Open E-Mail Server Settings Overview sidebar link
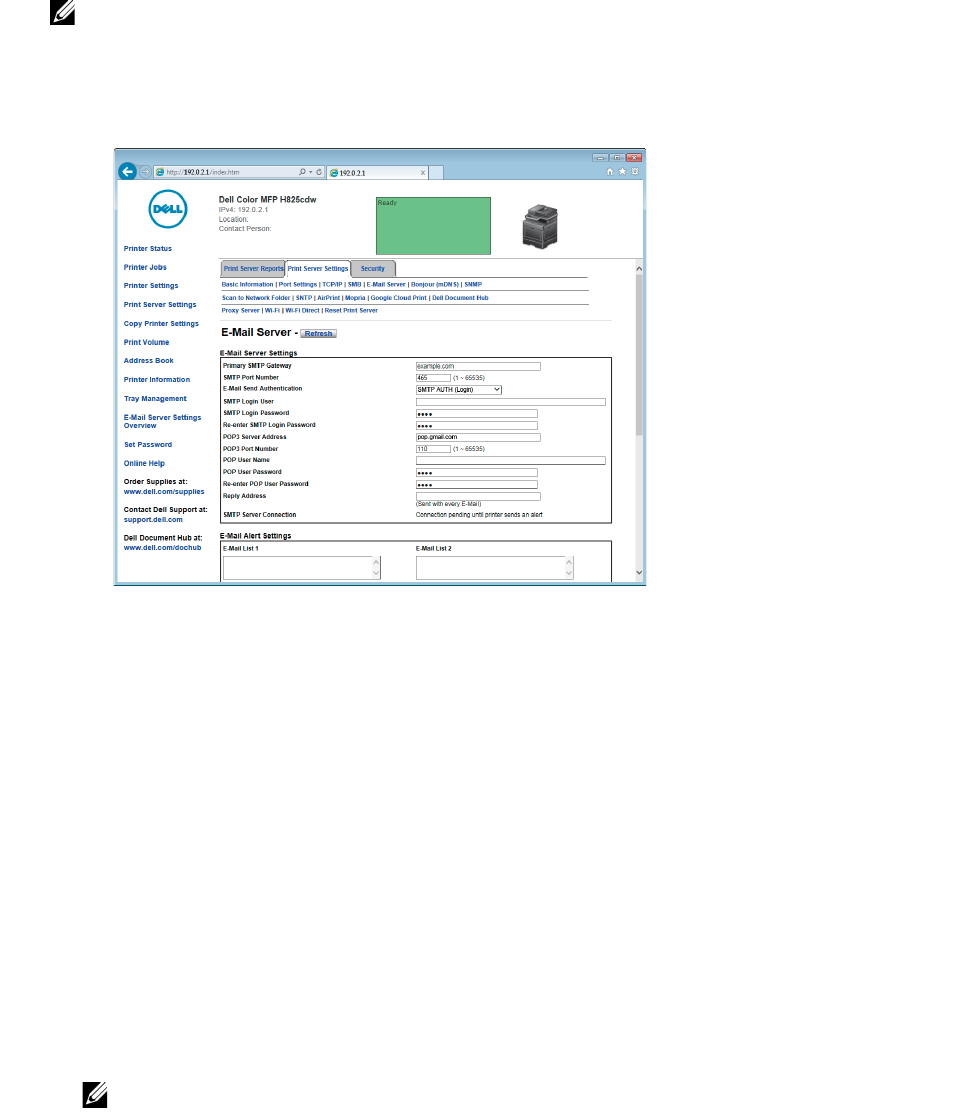Image resolution: width=964 pixels, height=1117 pixels. point(162,422)
